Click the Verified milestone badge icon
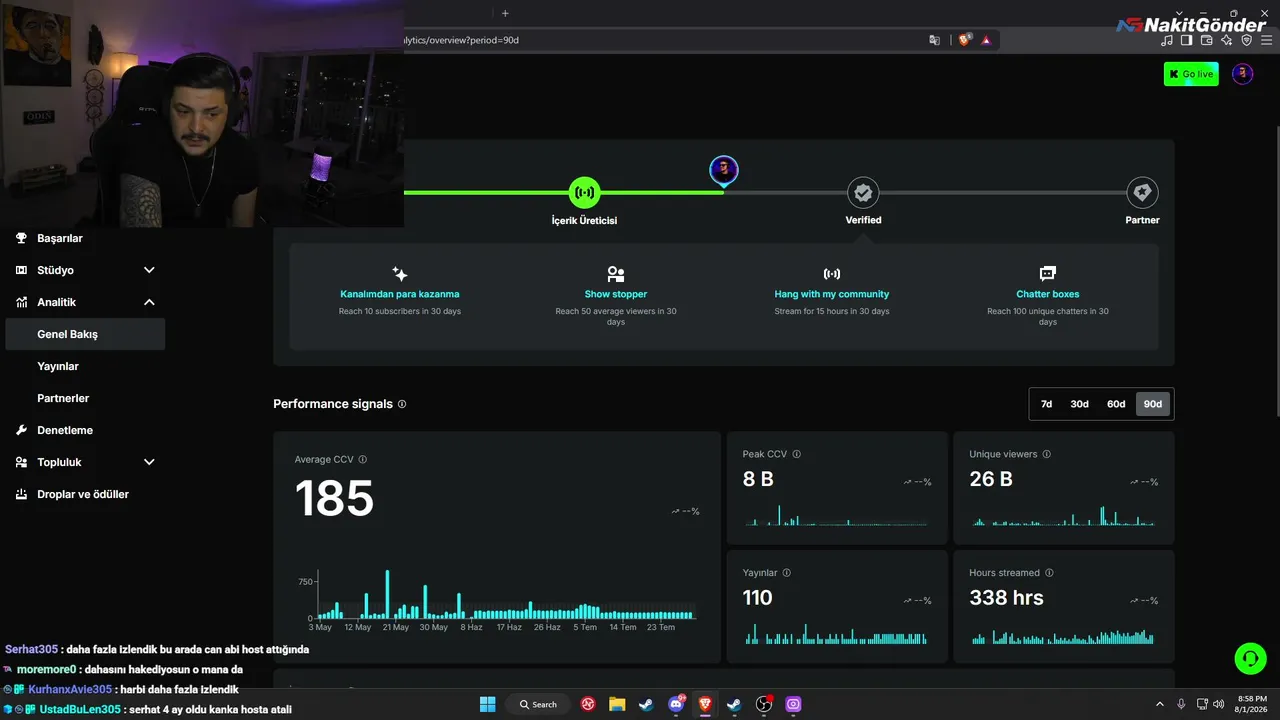 point(863,192)
